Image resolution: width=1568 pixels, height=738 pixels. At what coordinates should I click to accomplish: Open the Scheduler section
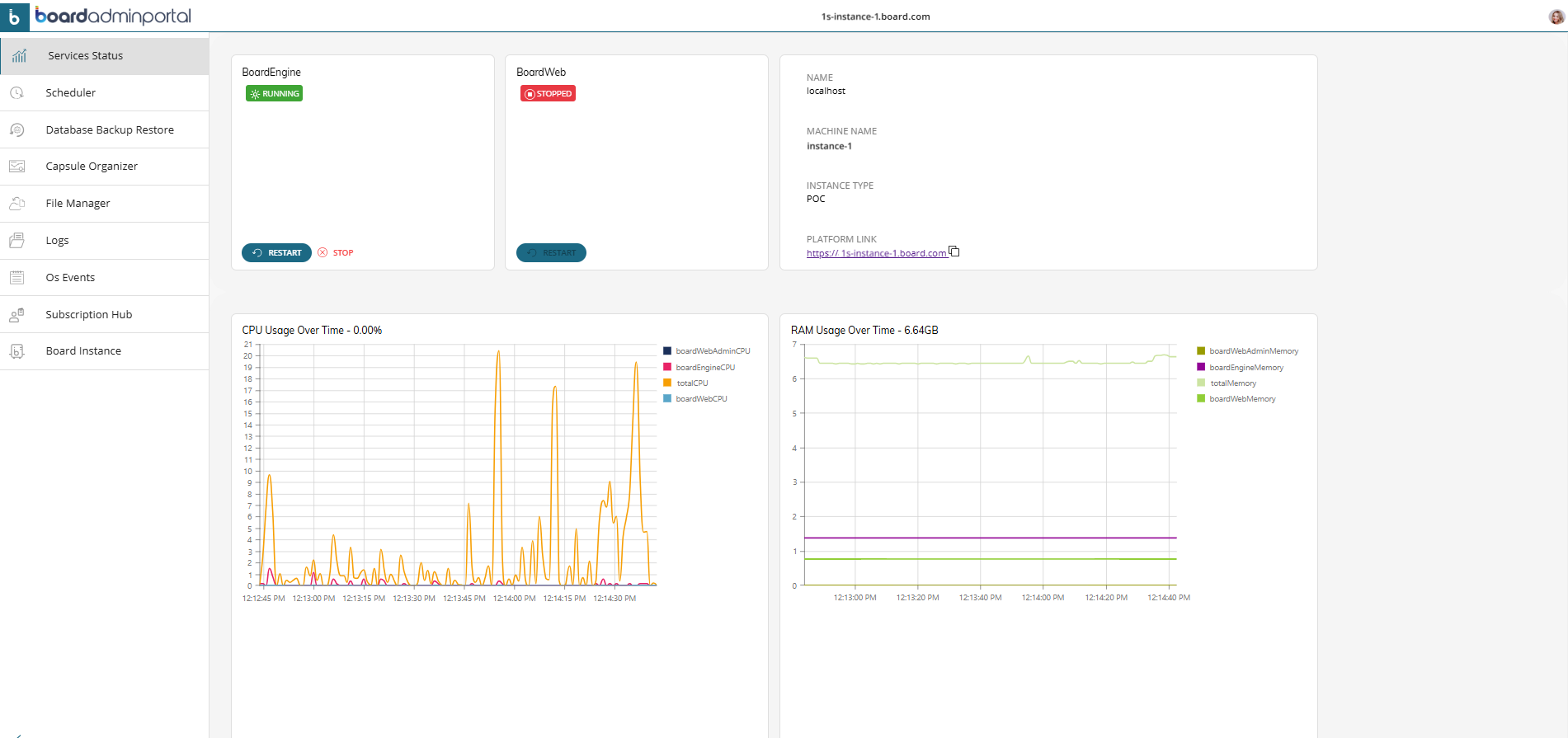(x=105, y=92)
